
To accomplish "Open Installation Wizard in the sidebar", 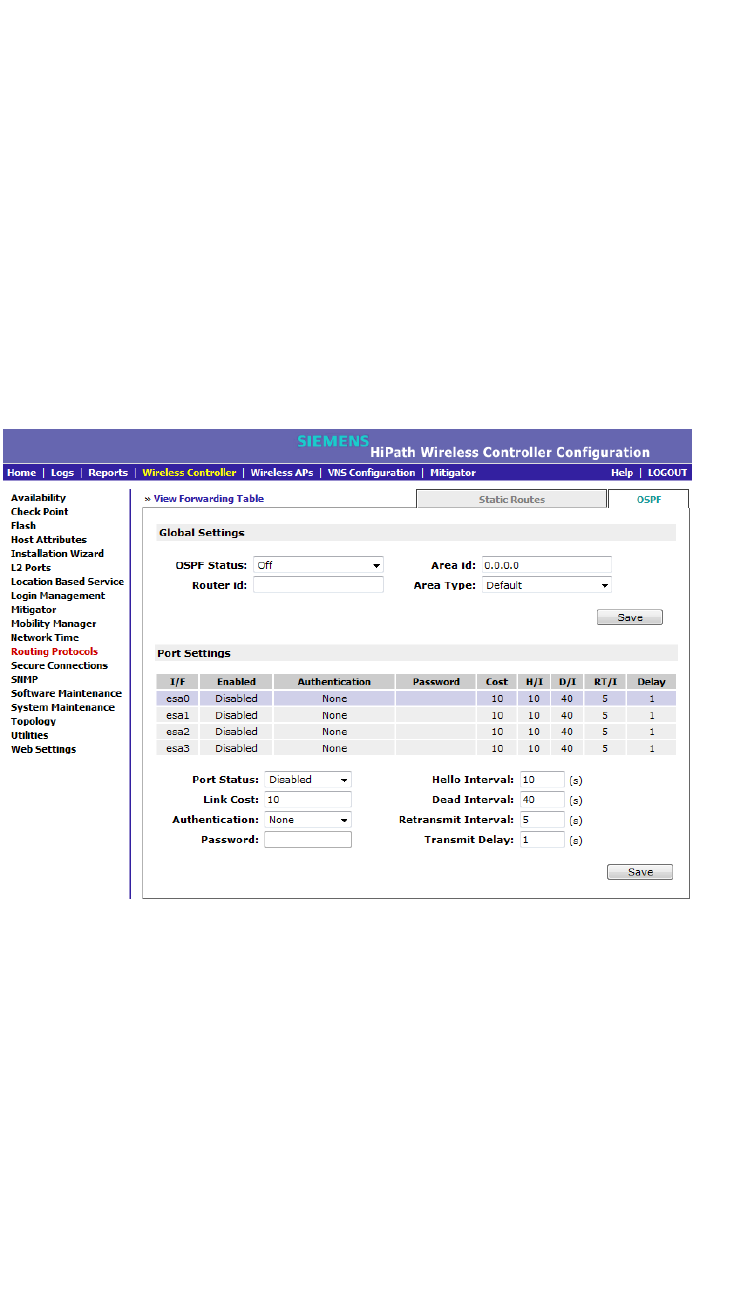I will 57,553.
